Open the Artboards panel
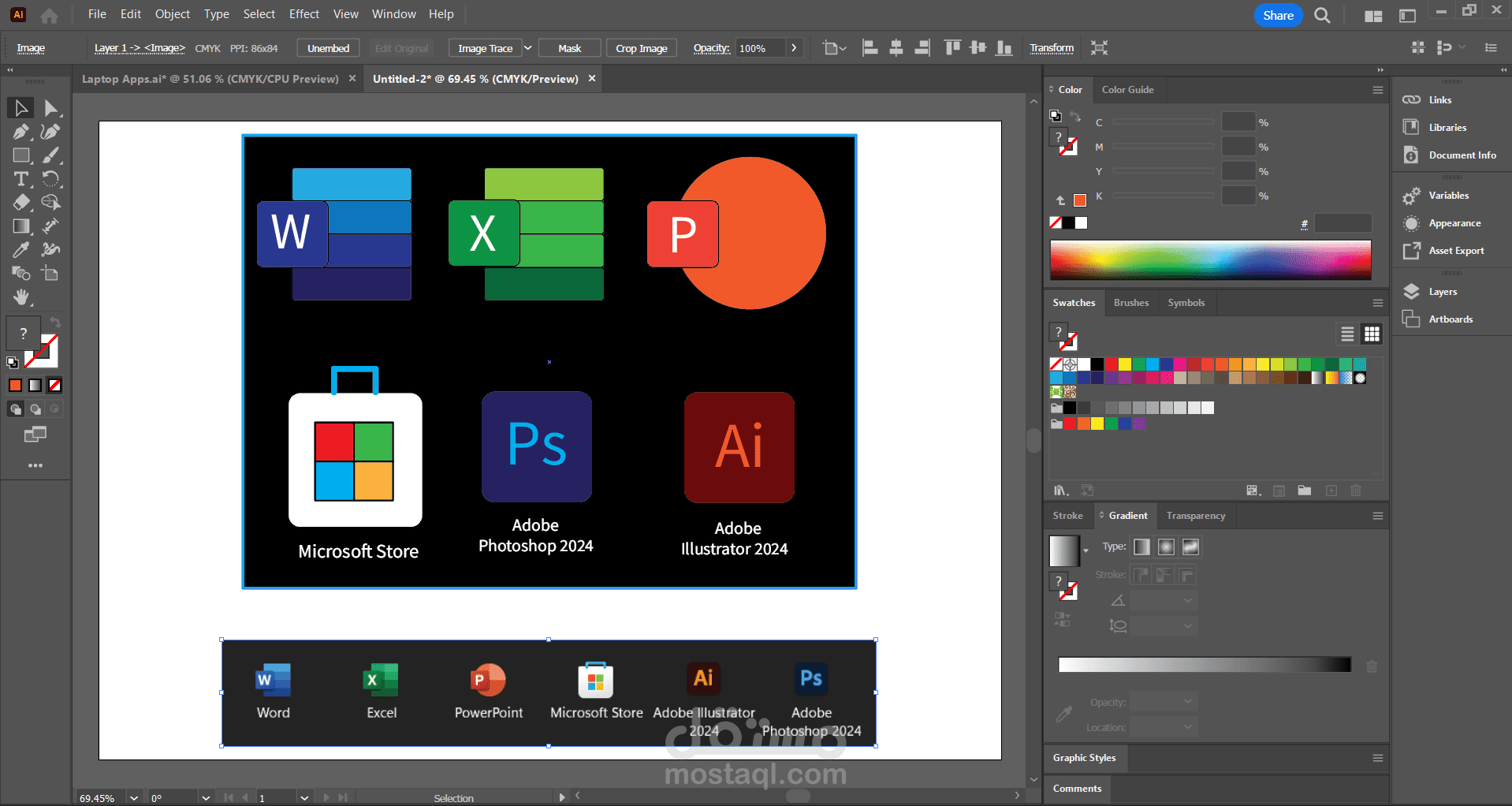This screenshot has width=1512, height=806. pos(1451,319)
